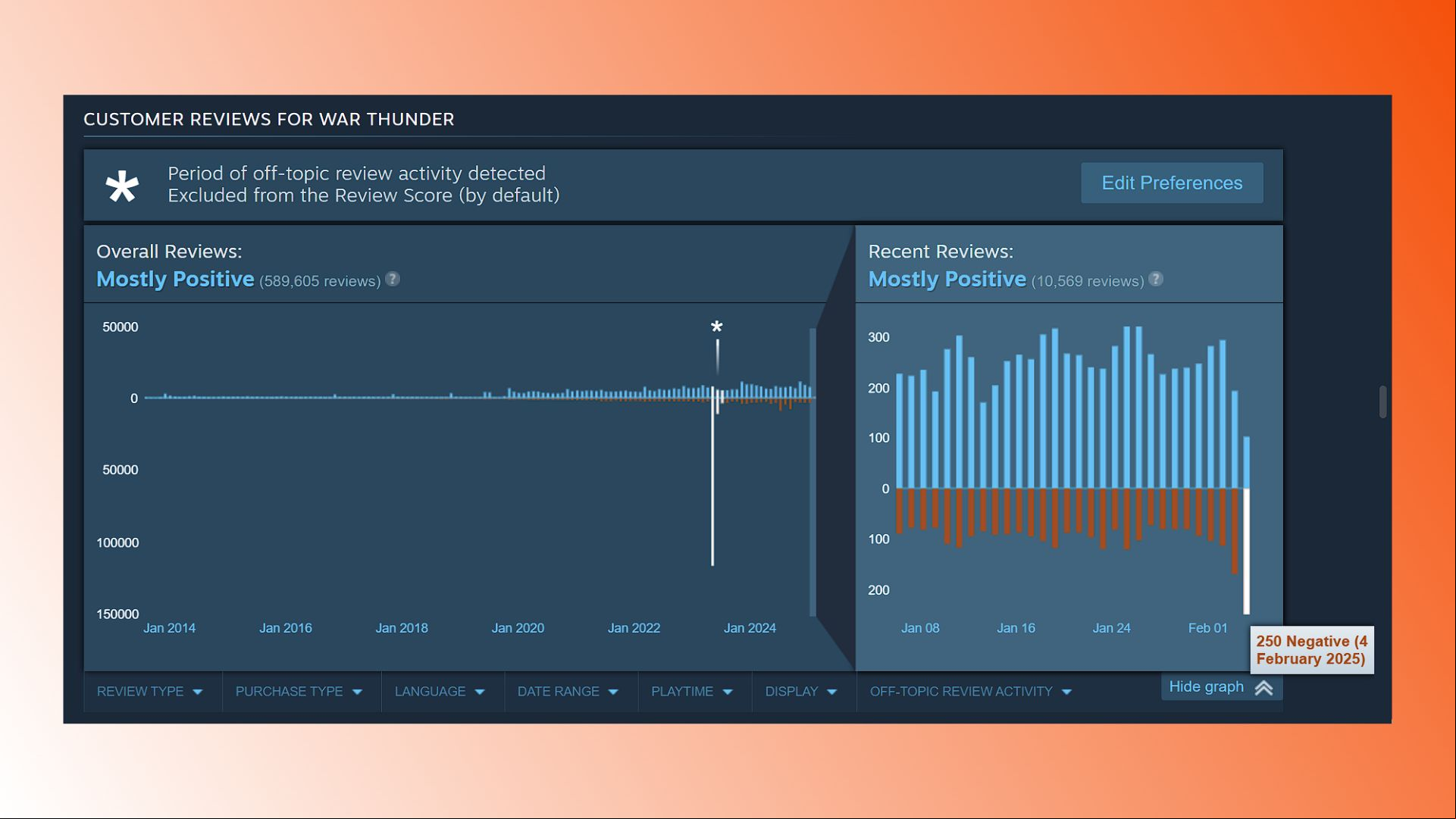The width and height of the screenshot is (1456, 819).
Task: Click the Jan 16 axis label
Action: tap(1016, 628)
